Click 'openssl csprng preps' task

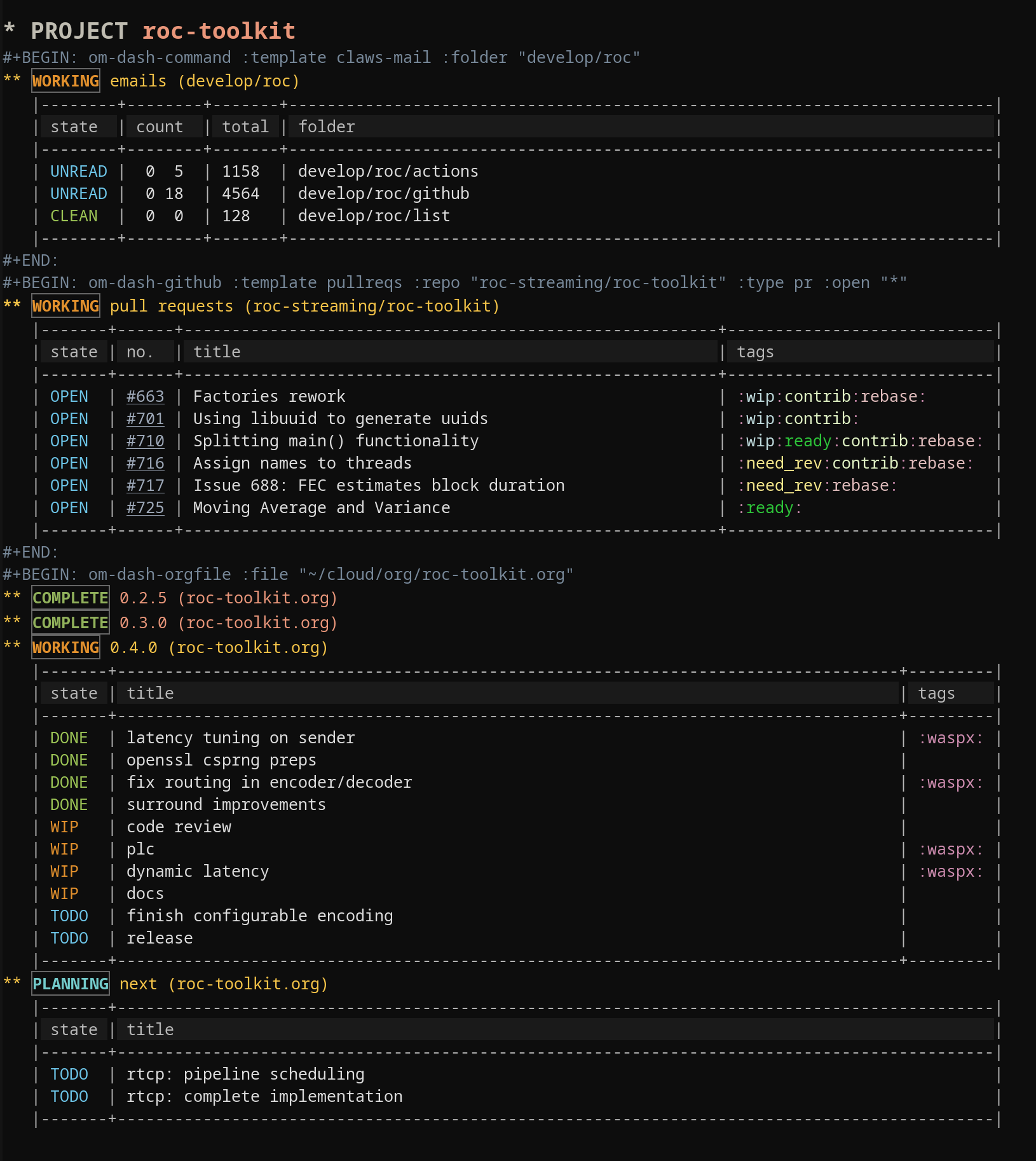click(x=221, y=760)
